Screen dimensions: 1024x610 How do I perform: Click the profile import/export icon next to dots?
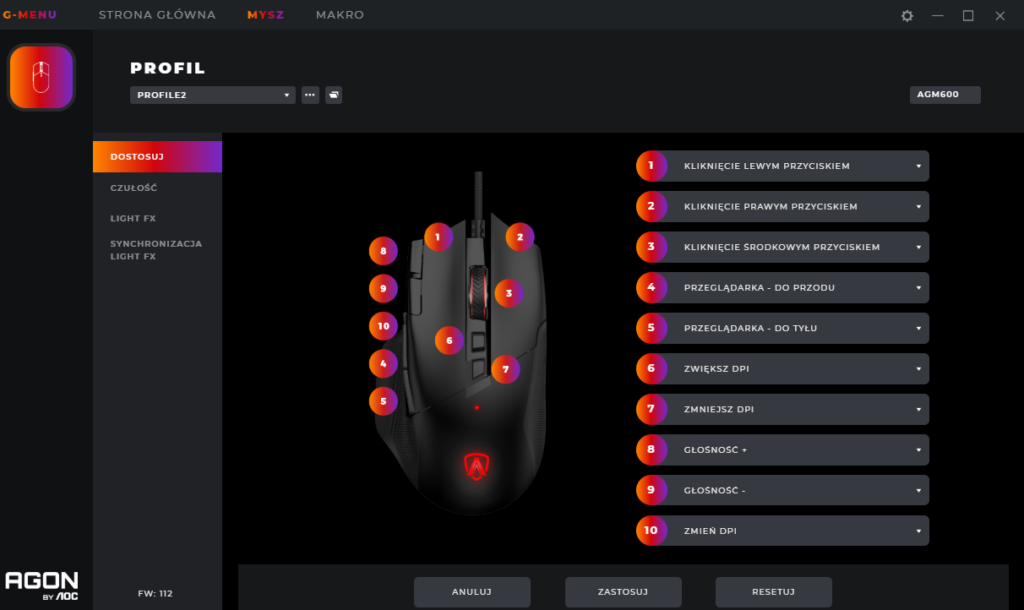pyautogui.click(x=334, y=95)
